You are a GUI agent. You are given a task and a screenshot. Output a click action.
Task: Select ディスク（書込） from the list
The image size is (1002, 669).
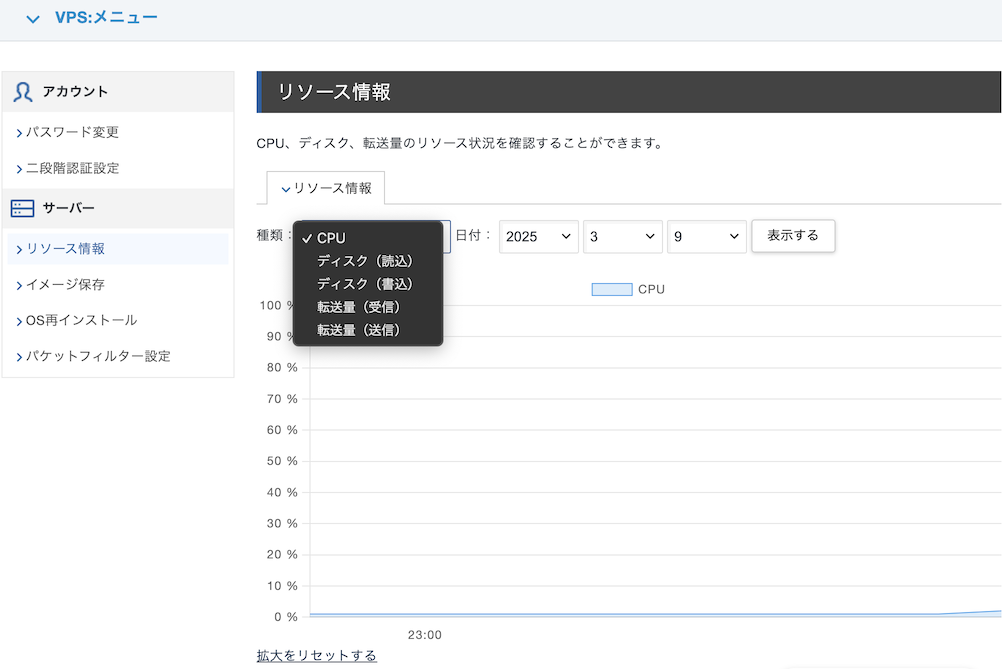[365, 284]
